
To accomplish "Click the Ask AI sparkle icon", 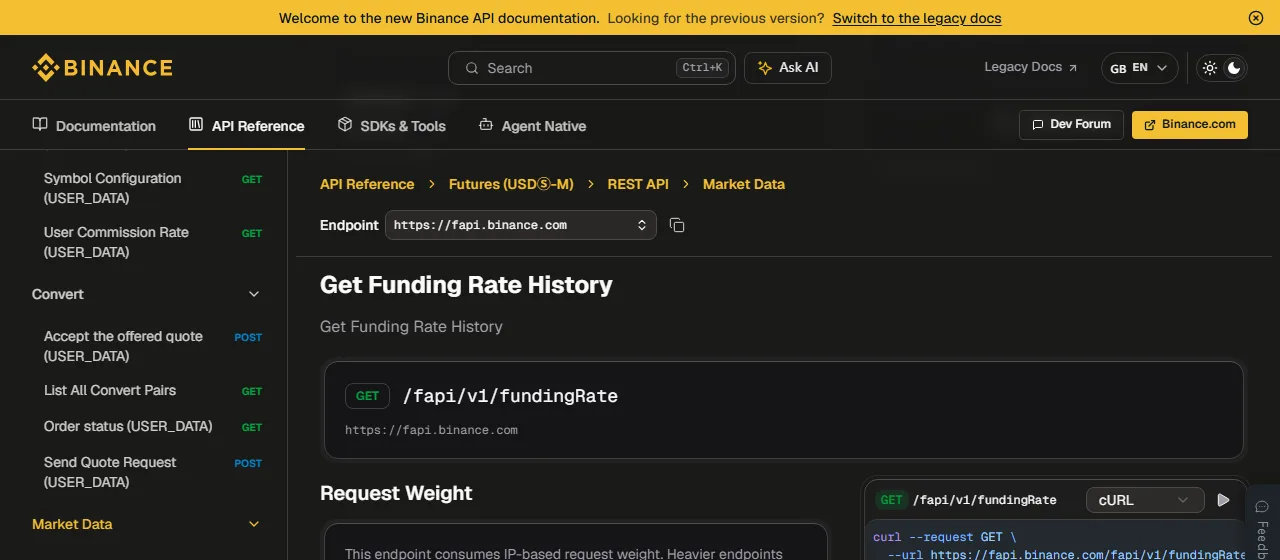I will (765, 68).
